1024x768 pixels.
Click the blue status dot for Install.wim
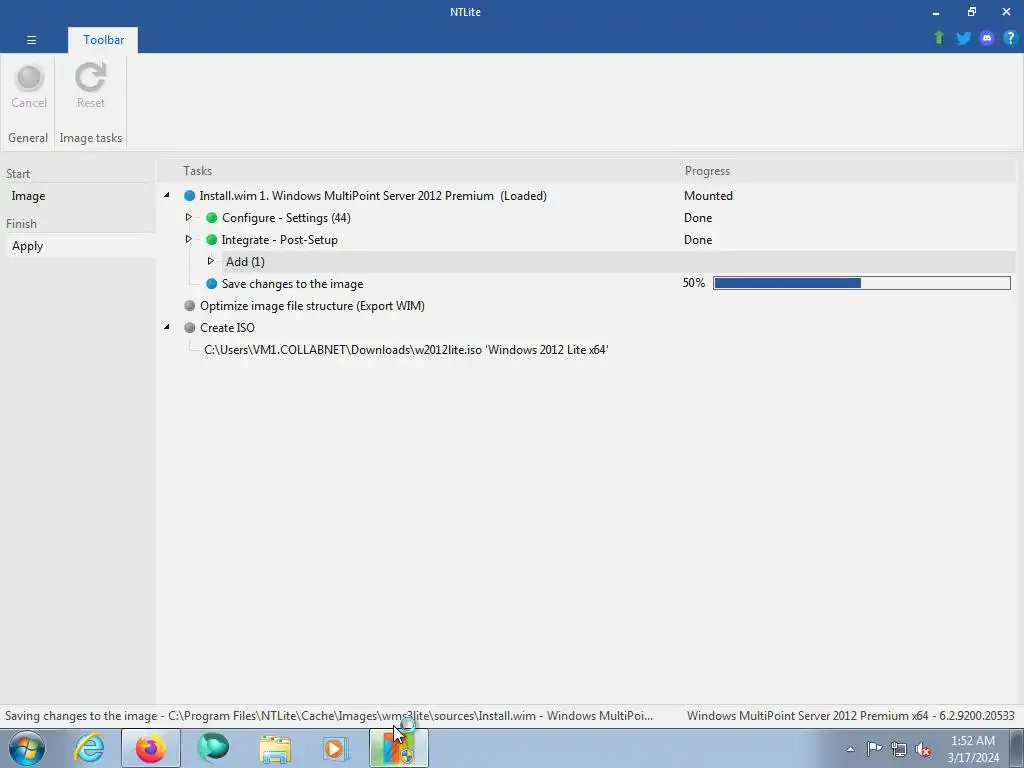pyautogui.click(x=189, y=196)
